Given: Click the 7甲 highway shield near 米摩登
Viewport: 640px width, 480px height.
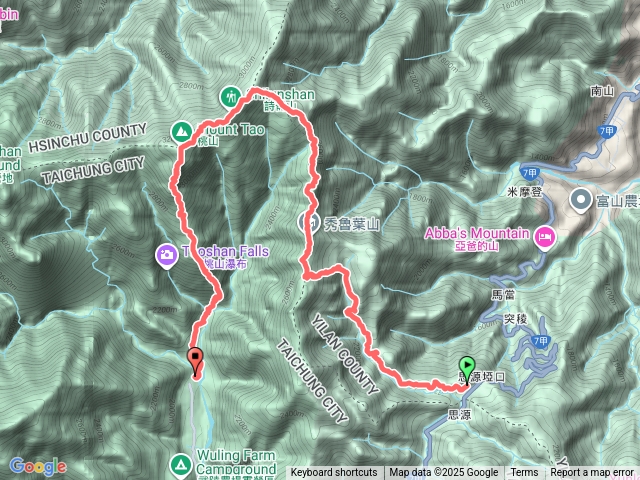Looking at the screenshot, I should coord(529,173).
